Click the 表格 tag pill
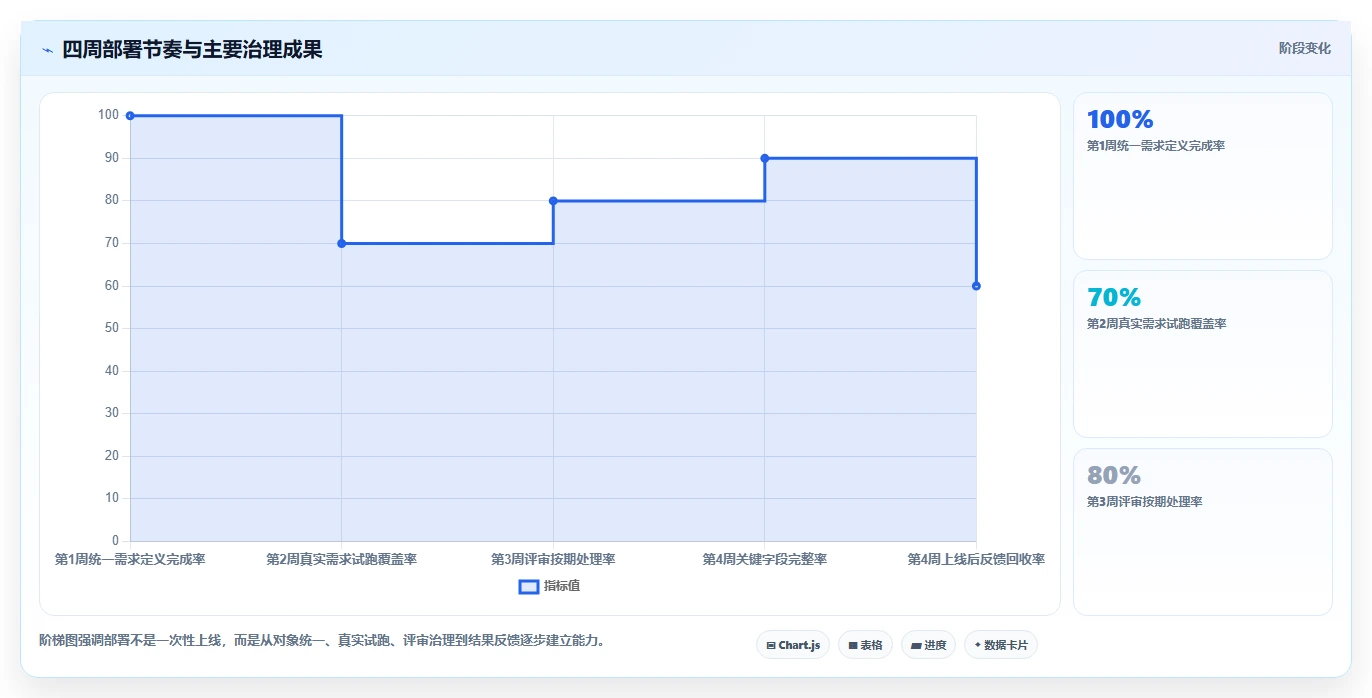1372x698 pixels. coord(865,645)
